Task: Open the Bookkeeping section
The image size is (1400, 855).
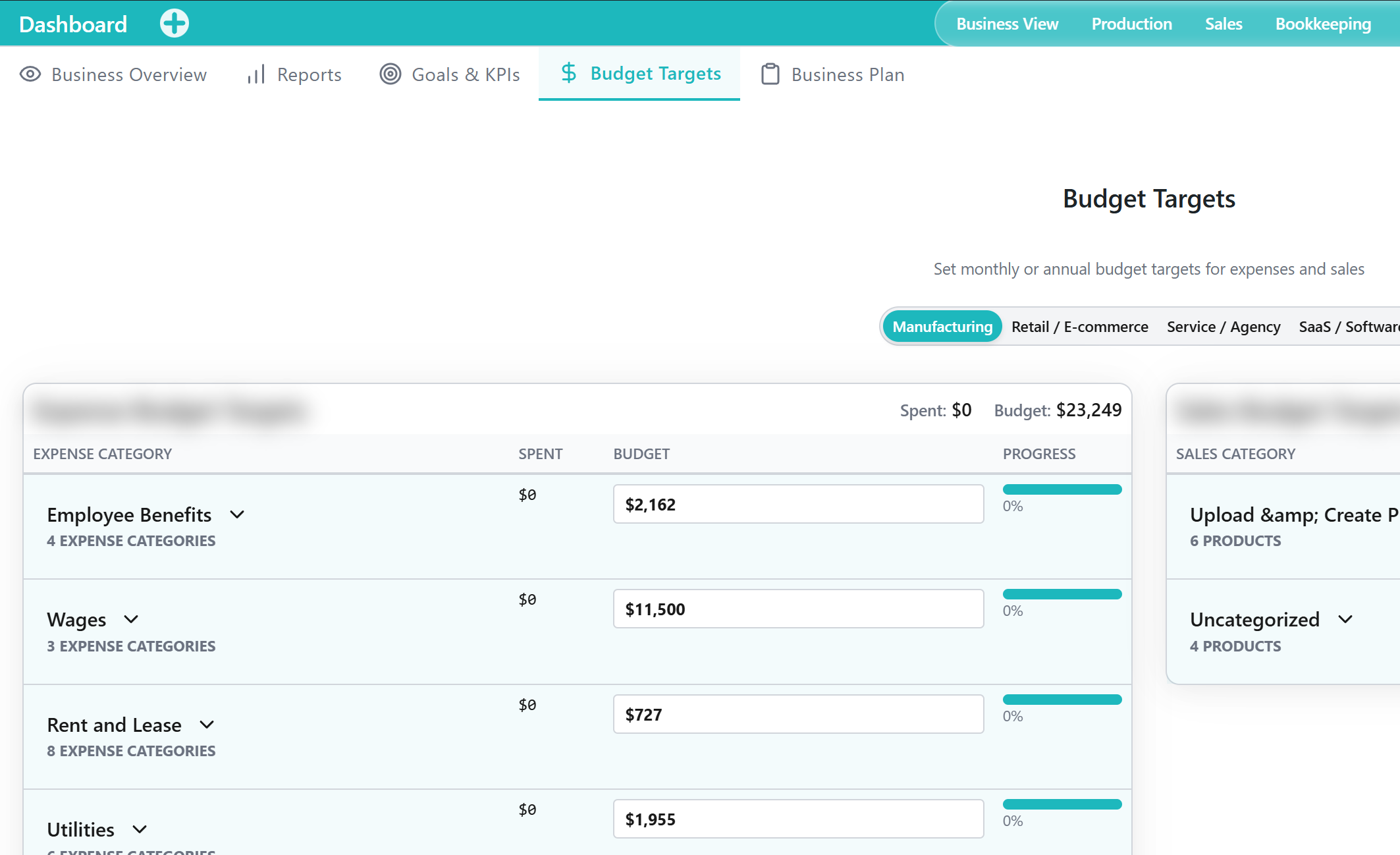Action: [x=1323, y=24]
